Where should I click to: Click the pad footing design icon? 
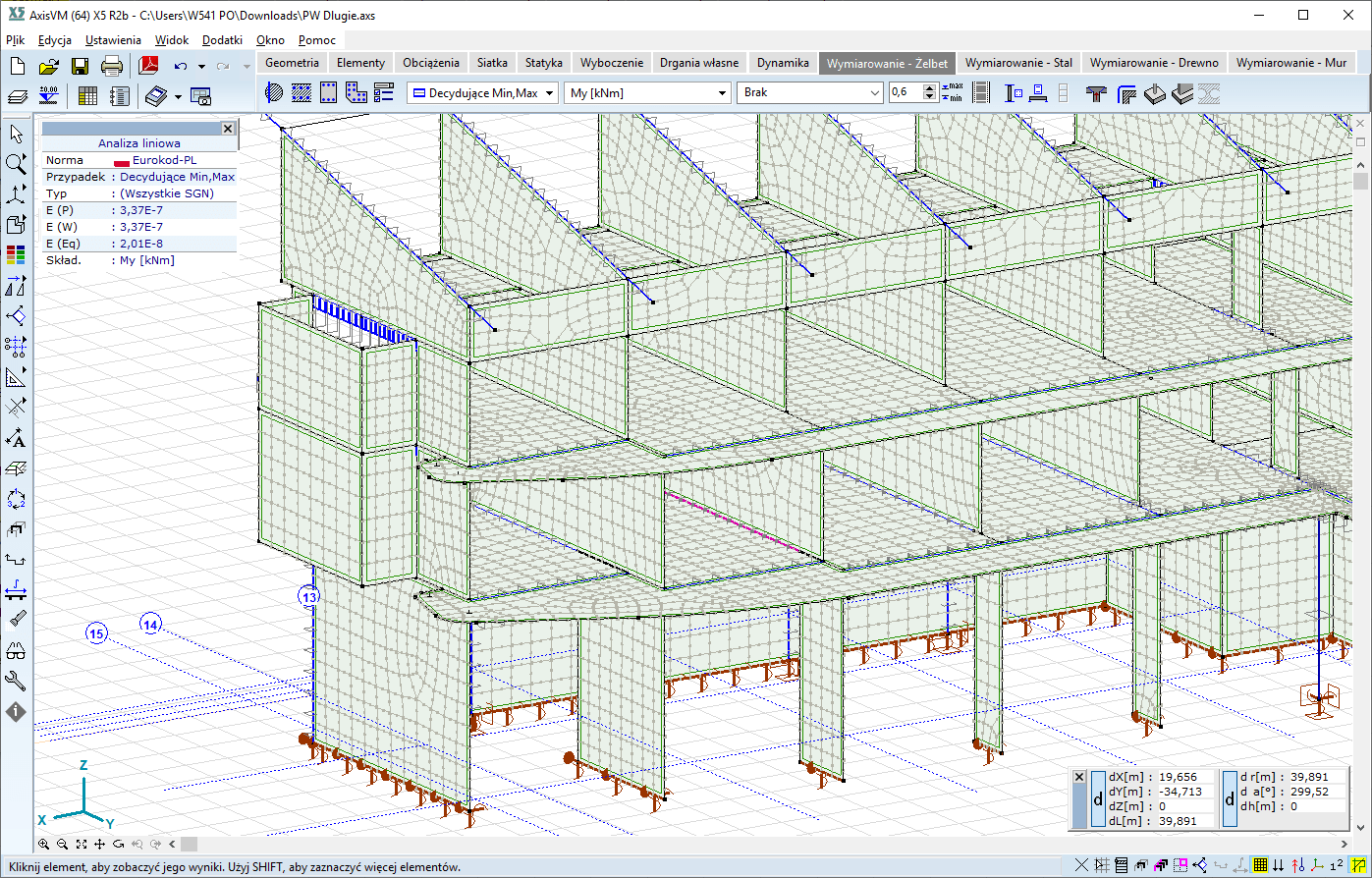click(1155, 93)
